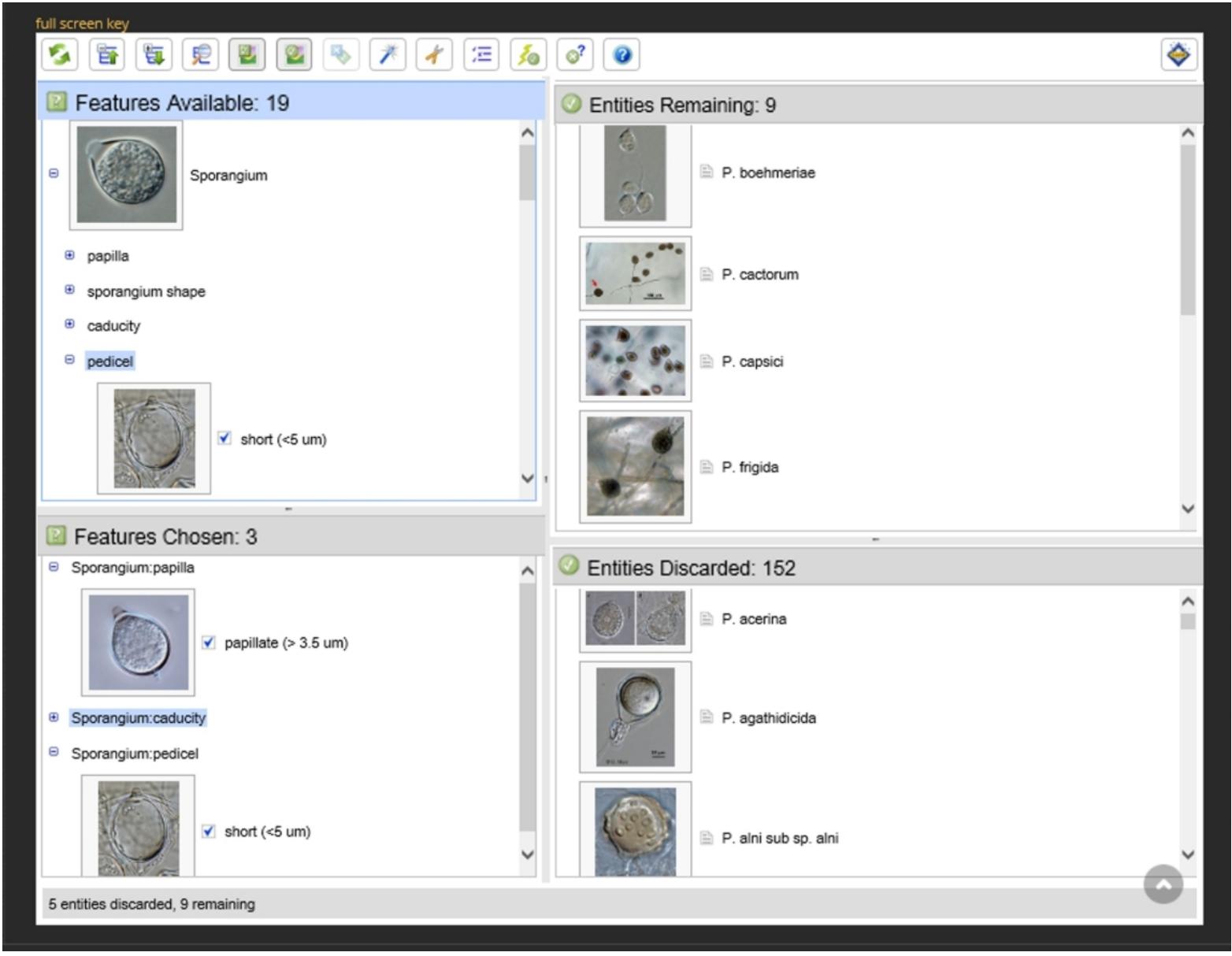This screenshot has width=1232, height=956.
Task: Run the Best feature magic wand tool
Action: [388, 54]
